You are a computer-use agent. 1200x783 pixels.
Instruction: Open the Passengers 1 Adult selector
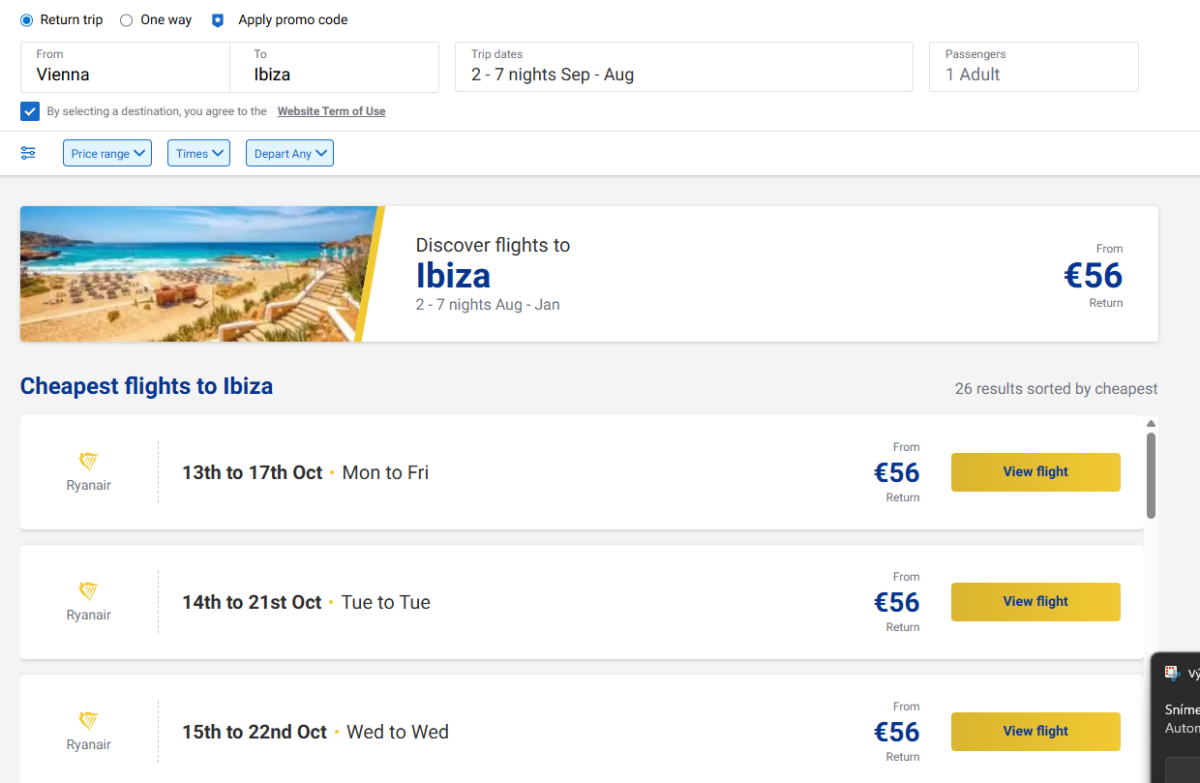click(x=1033, y=67)
